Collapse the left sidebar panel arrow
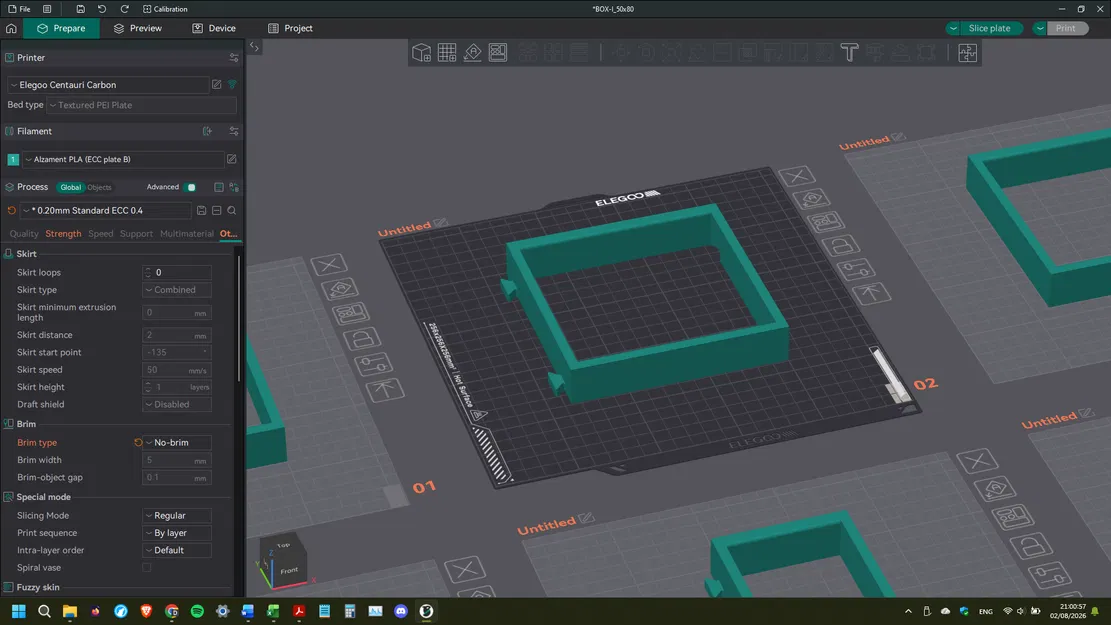The image size is (1111, 625). point(254,46)
